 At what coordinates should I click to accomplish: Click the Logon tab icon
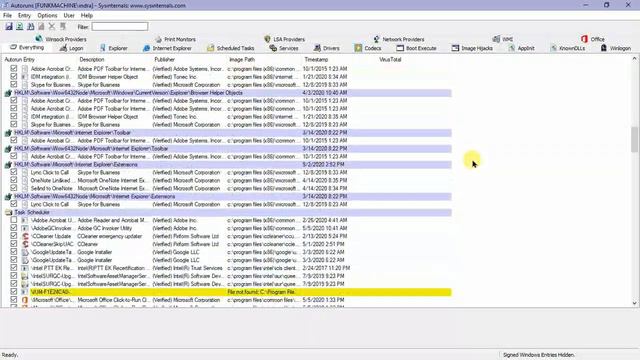(63, 48)
